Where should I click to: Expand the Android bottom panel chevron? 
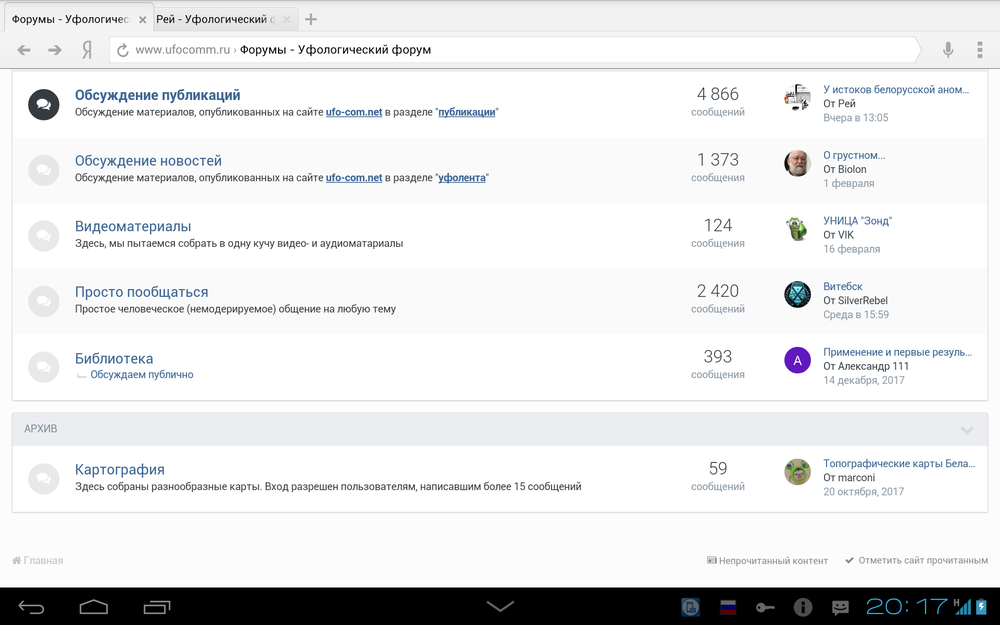click(x=500, y=606)
